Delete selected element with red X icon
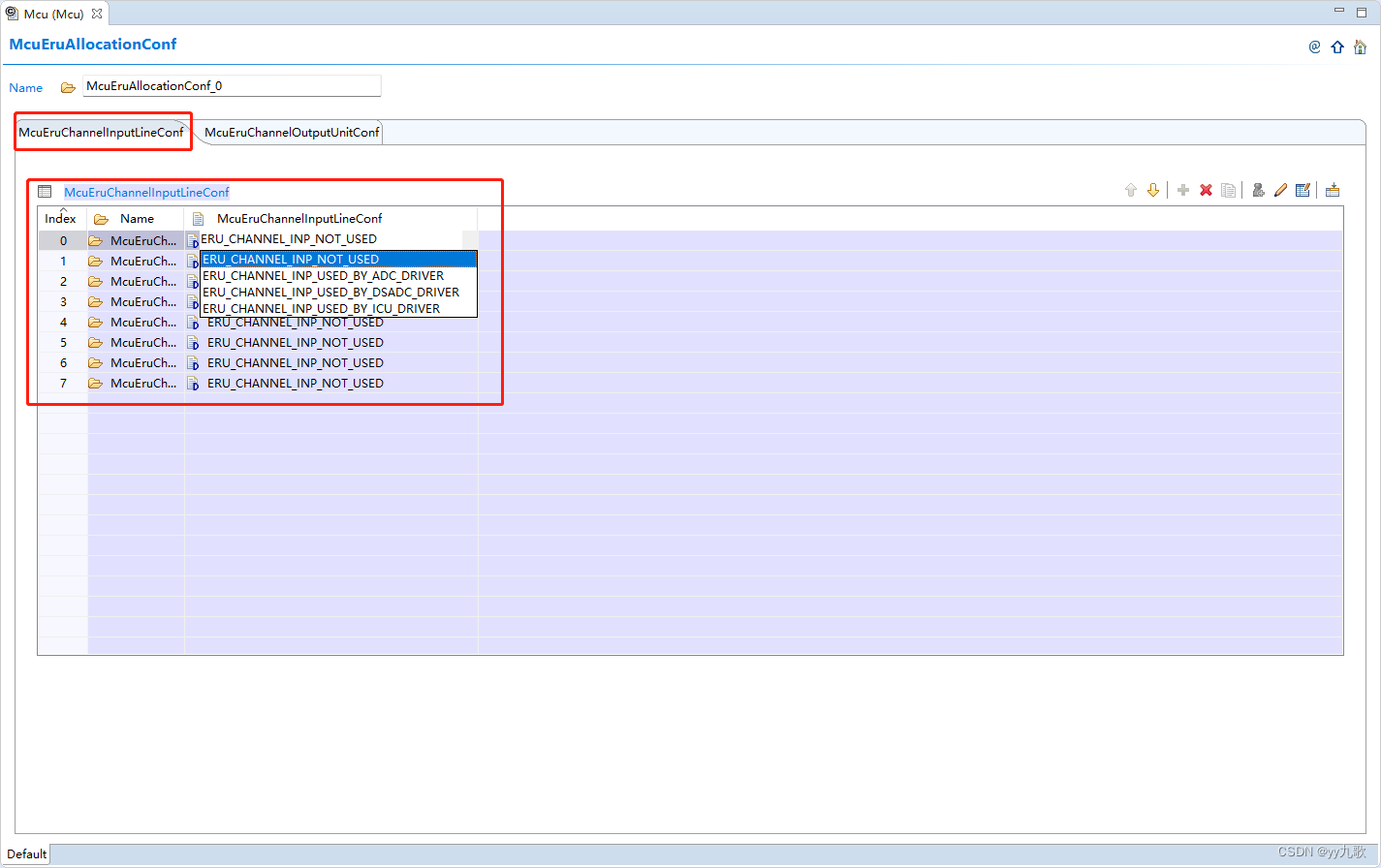Screen dimensions: 1381x868 tap(1207, 190)
